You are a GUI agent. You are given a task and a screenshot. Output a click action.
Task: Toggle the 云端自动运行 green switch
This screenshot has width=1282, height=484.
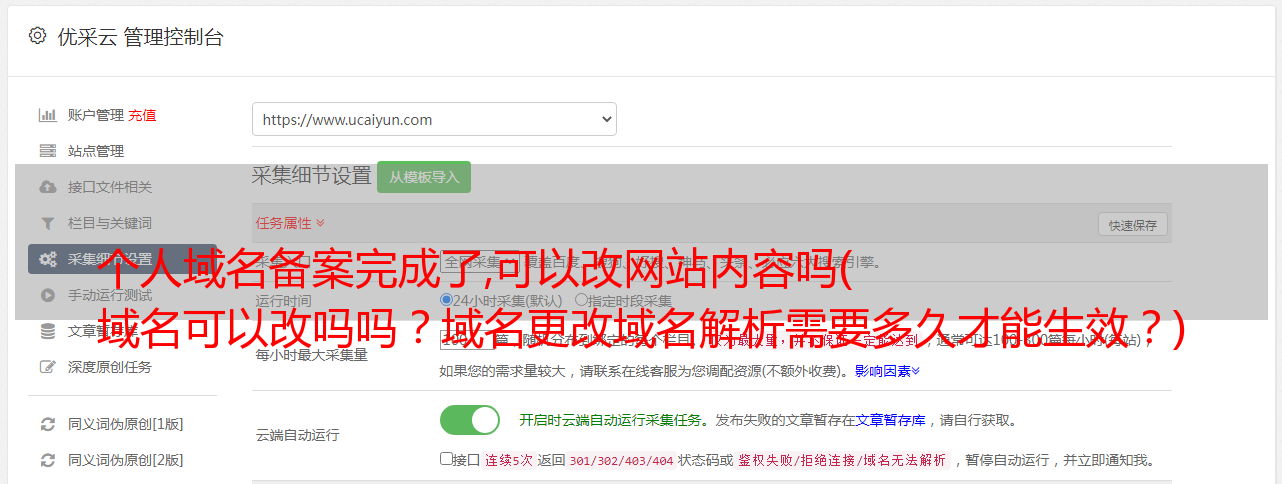(470, 420)
